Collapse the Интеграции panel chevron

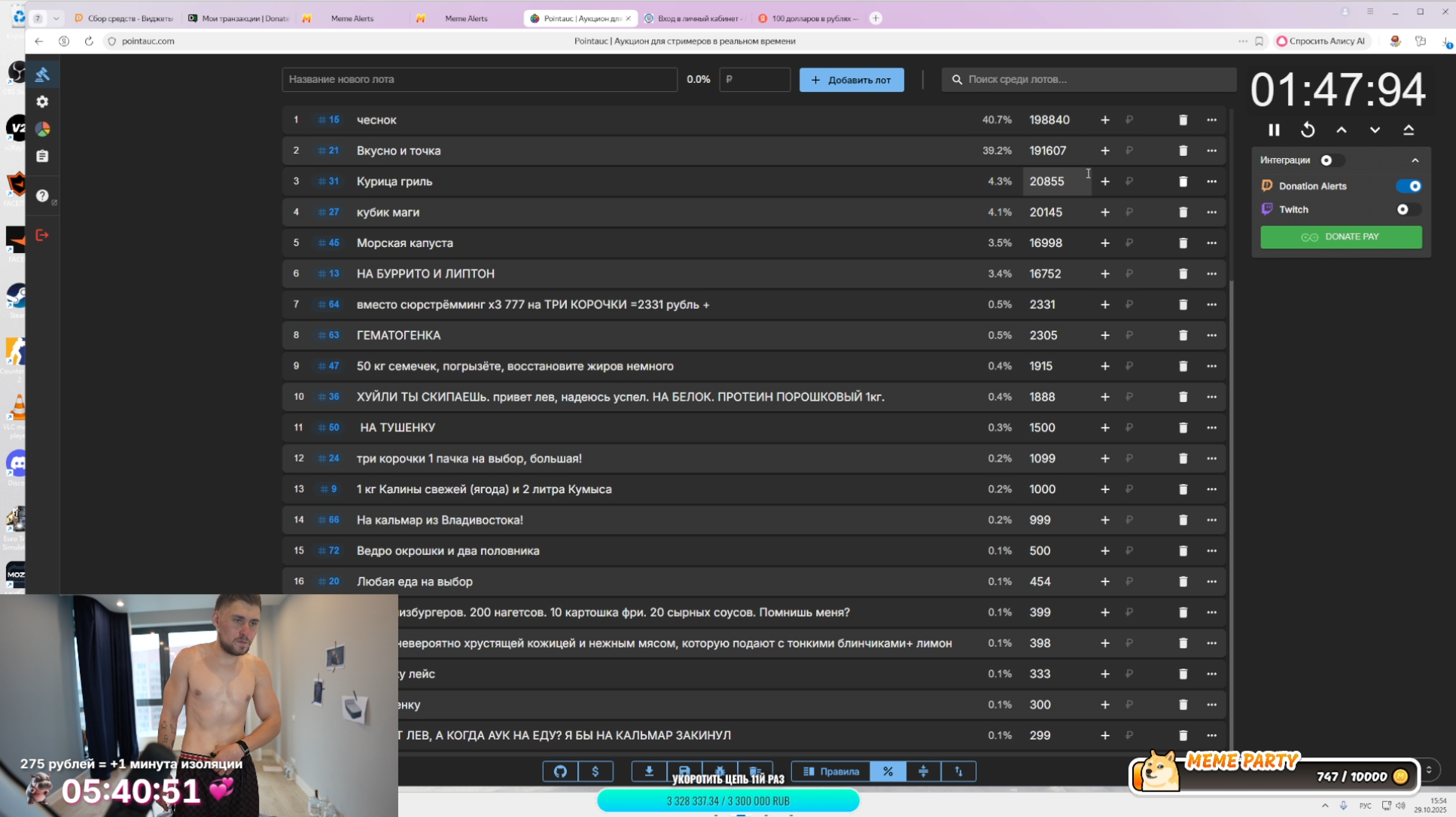click(x=1415, y=160)
